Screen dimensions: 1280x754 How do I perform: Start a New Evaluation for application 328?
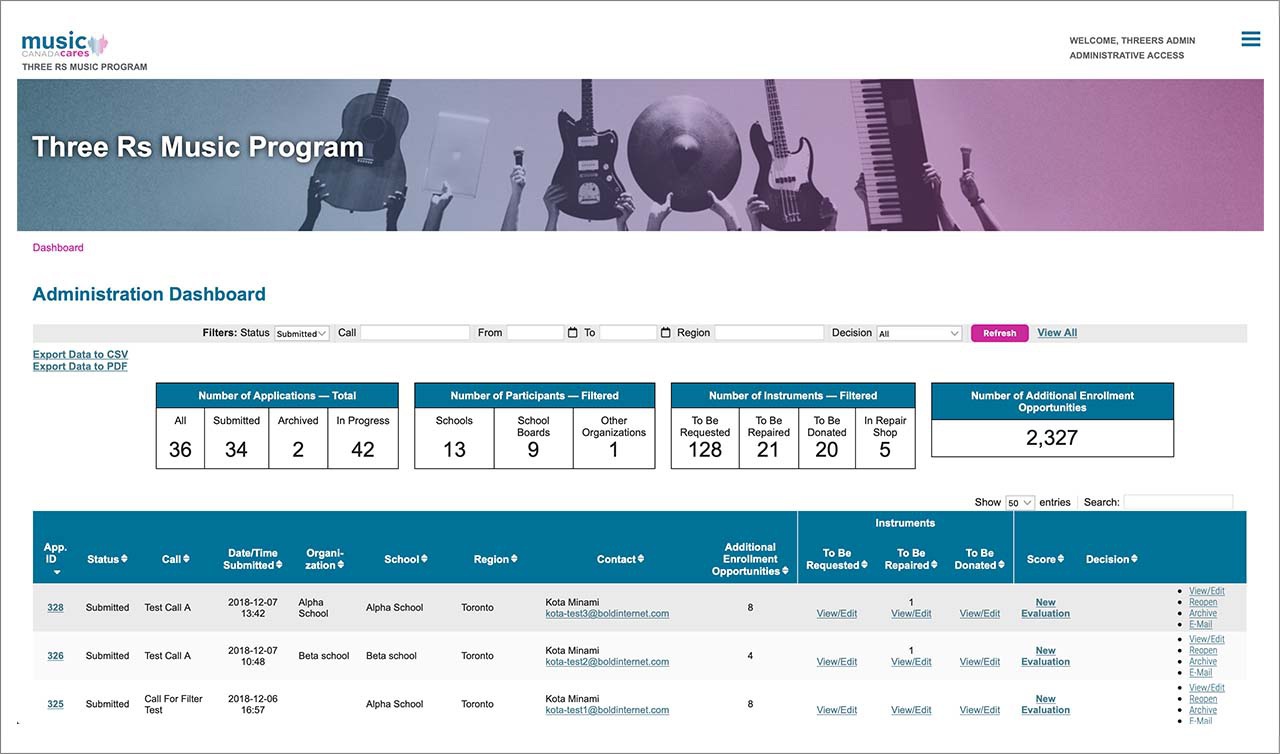pyautogui.click(x=1045, y=608)
